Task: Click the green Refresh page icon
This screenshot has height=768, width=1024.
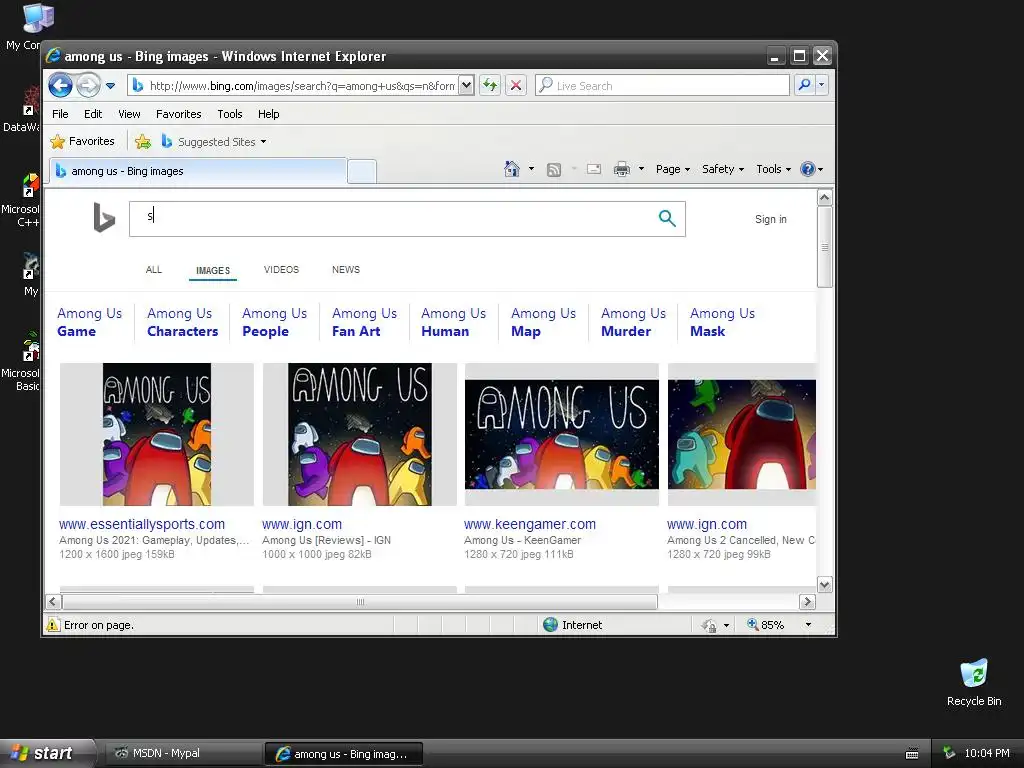Action: click(490, 86)
